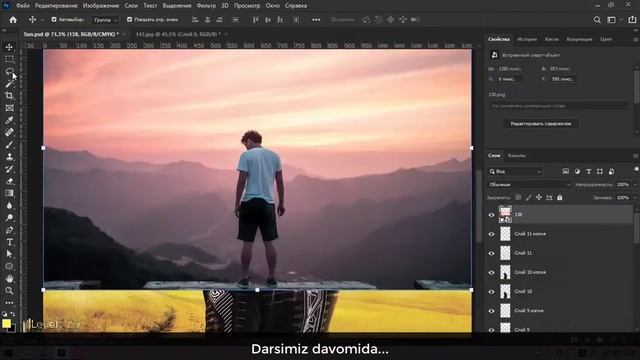This screenshot has width=640, height=360.
Task: Open the Обычные blend mode dropdown
Action: coord(529,185)
